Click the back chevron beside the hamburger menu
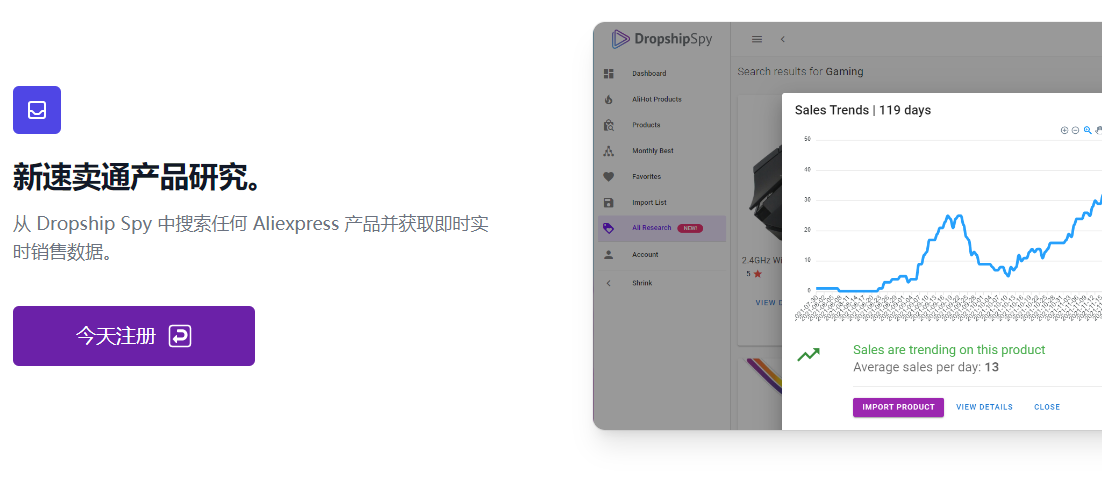The height and width of the screenshot is (479, 1102). click(x=783, y=39)
